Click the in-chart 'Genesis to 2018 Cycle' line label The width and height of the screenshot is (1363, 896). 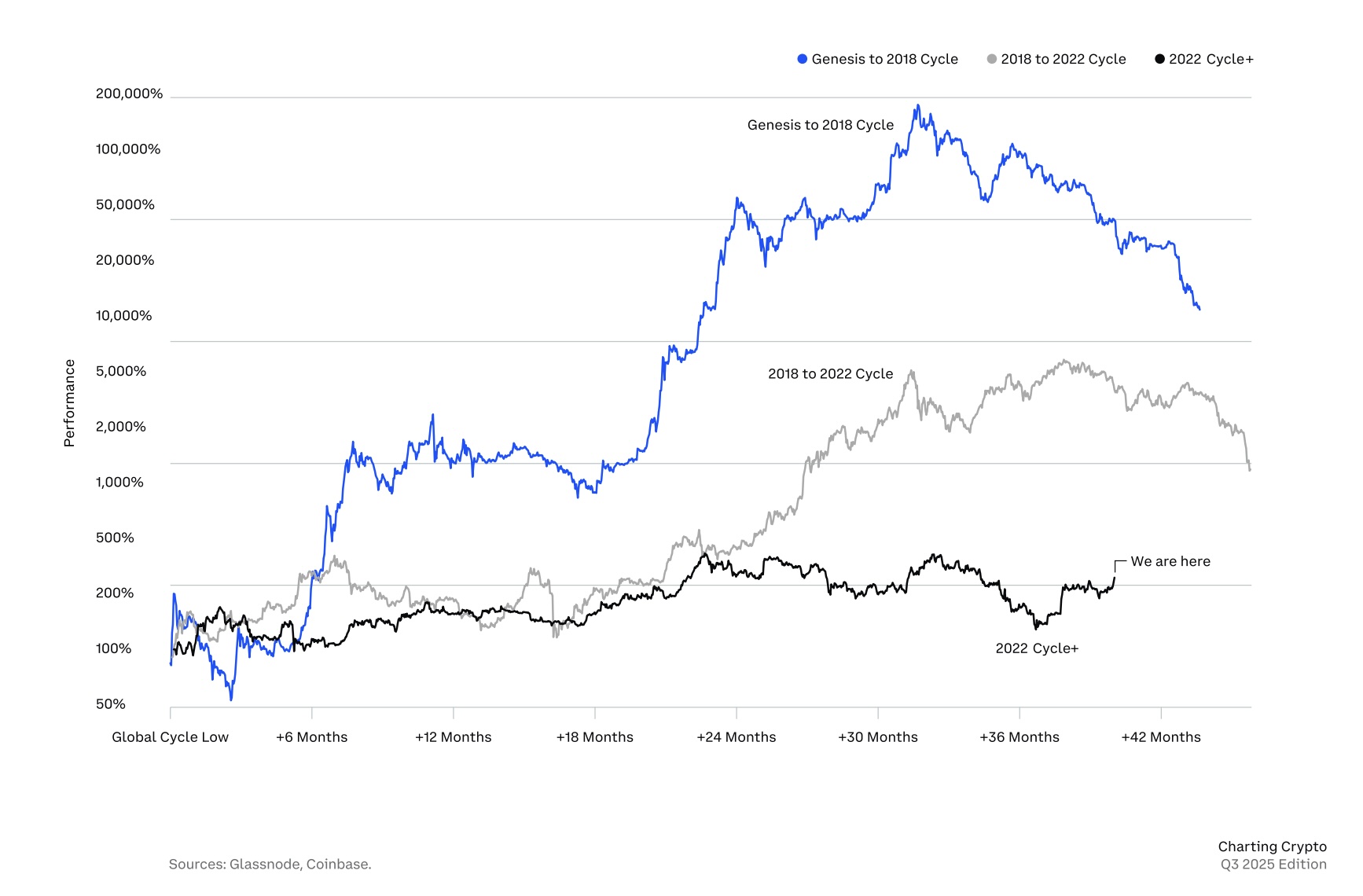(x=821, y=125)
